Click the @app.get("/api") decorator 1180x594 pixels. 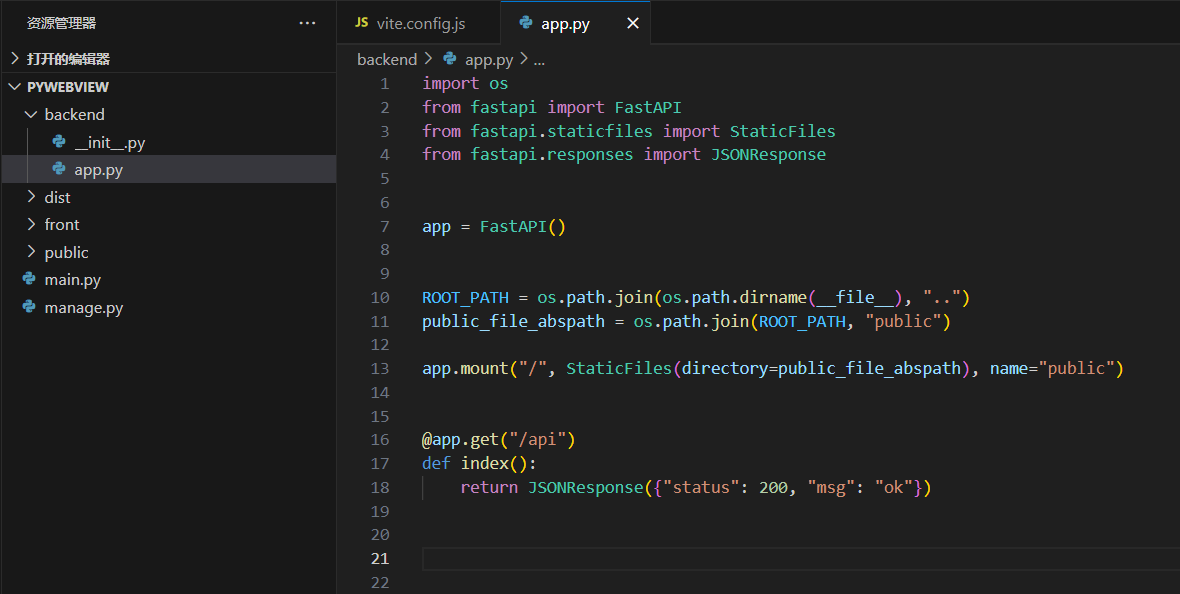pos(499,440)
